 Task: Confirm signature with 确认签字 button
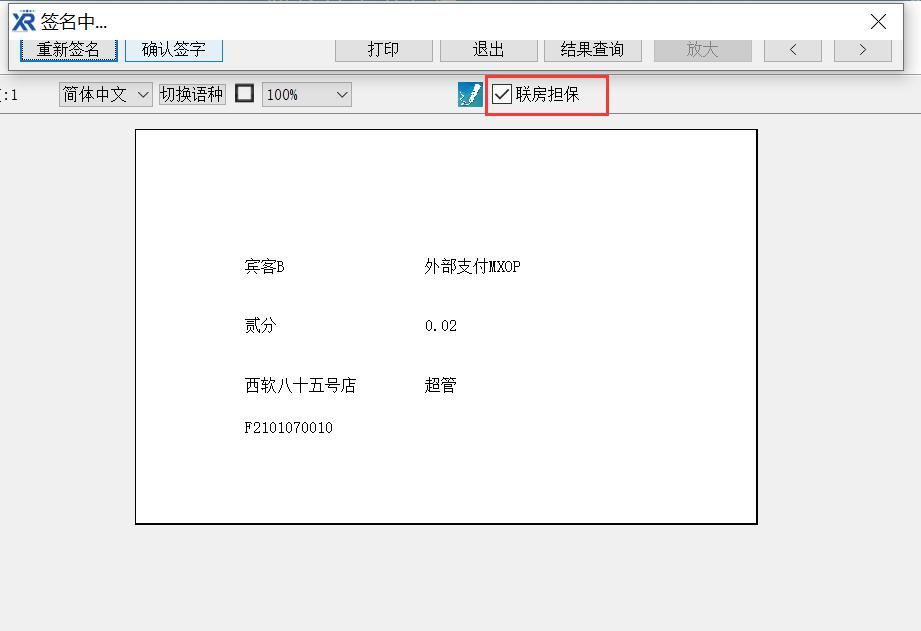point(174,50)
